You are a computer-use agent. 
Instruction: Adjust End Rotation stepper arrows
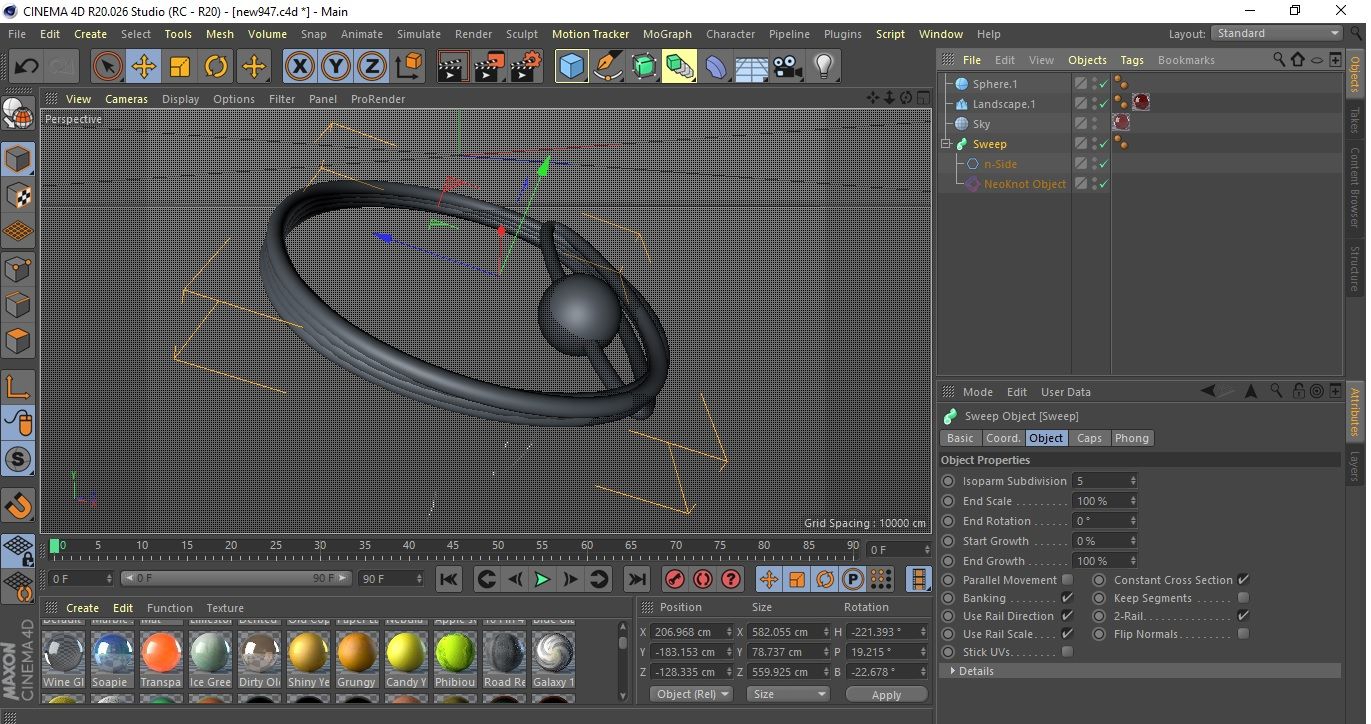pyautogui.click(x=1132, y=521)
